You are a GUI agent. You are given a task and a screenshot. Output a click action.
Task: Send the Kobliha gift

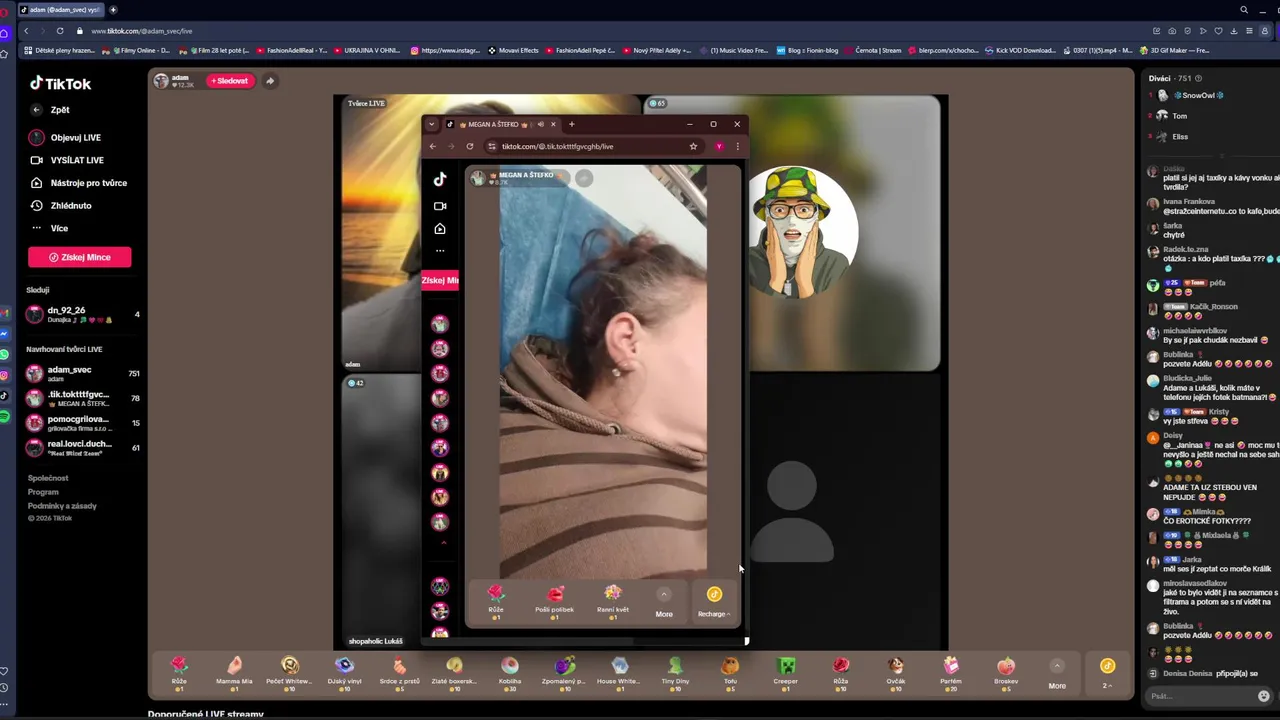(510, 673)
